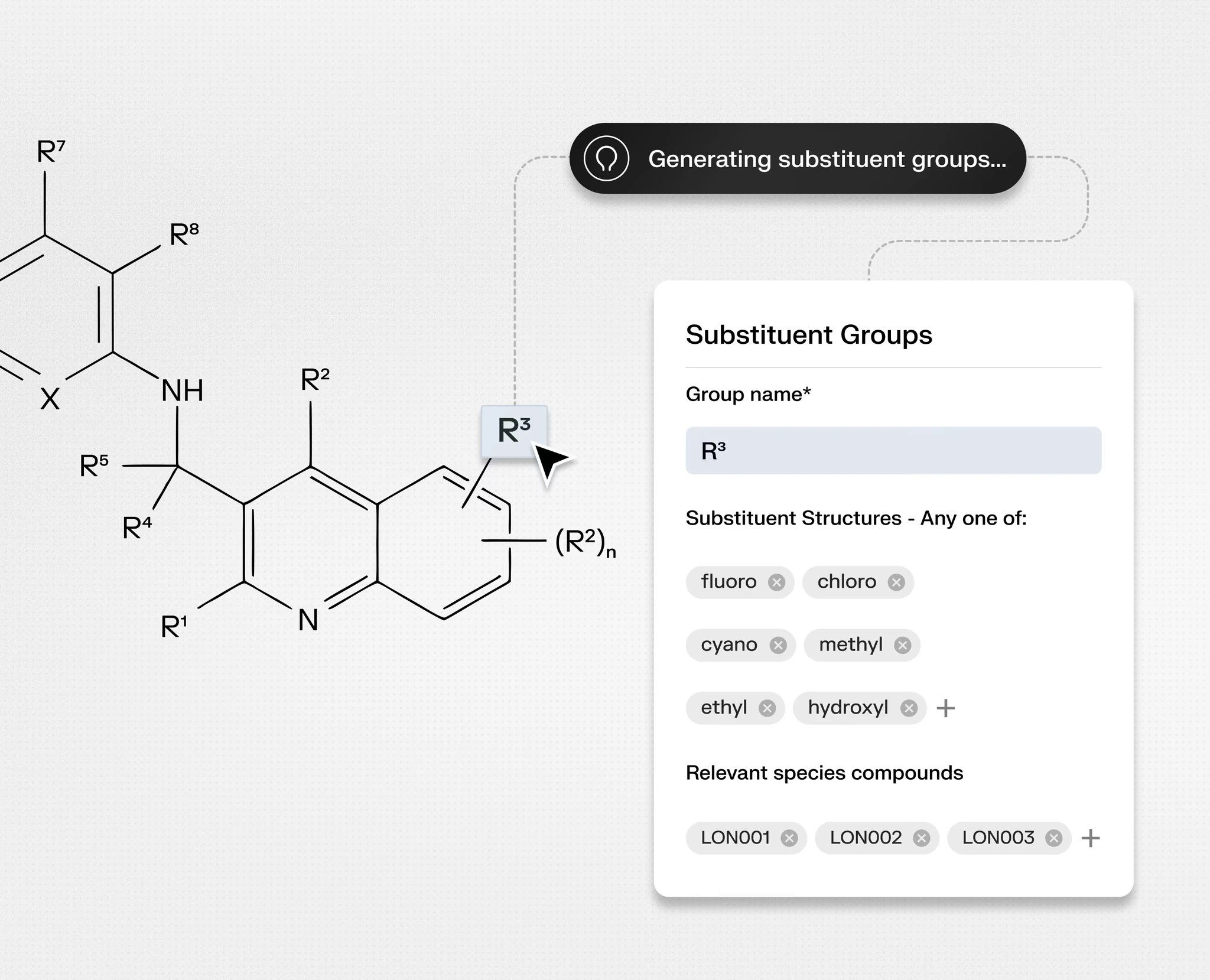
Task: Click the Group name input field containing R³
Action: (893, 451)
